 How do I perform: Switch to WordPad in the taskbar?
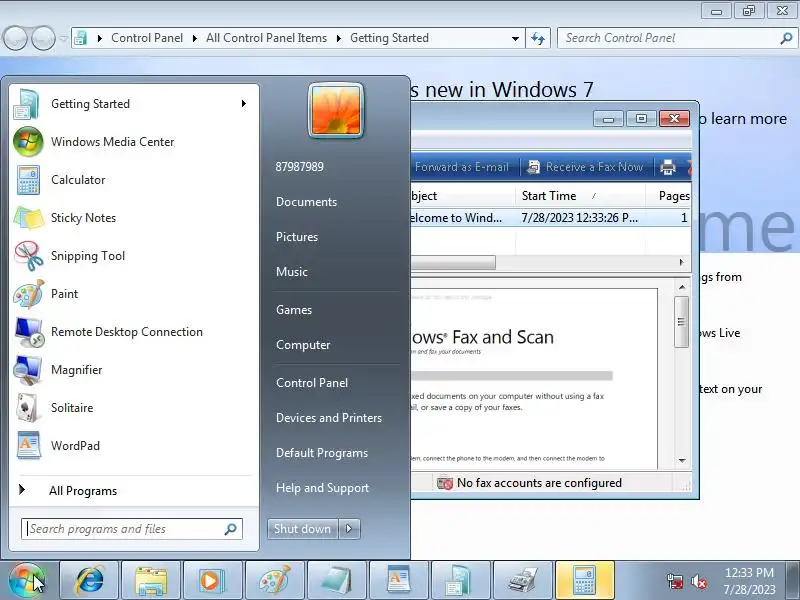coord(398,580)
